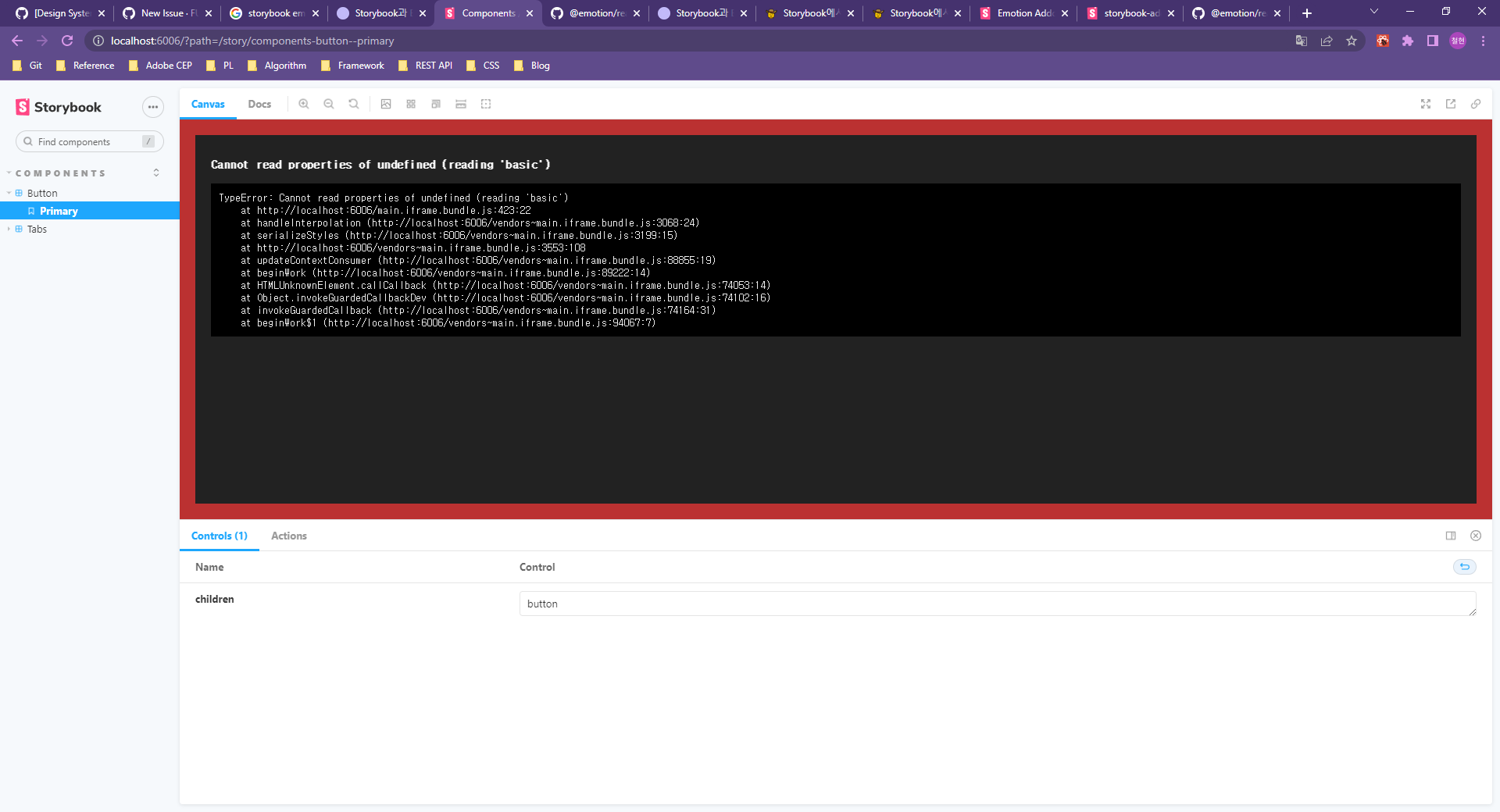The image size is (1500, 812).
Task: Enable measure mode for the story
Action: [460, 103]
